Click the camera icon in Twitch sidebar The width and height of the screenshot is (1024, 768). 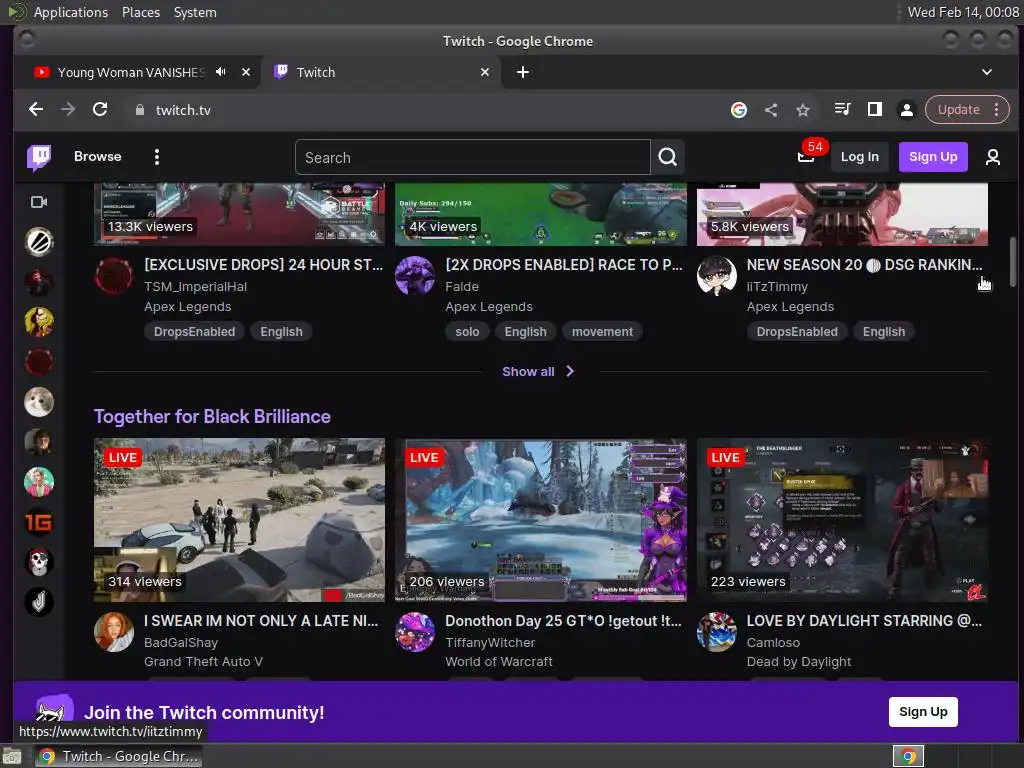point(39,202)
